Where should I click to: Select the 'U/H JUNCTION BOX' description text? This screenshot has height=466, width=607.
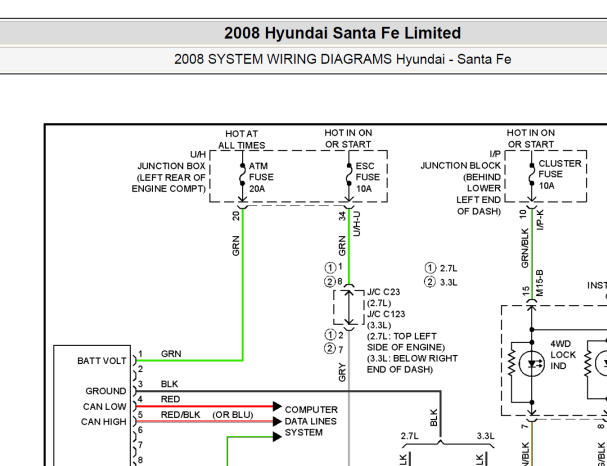tap(169, 171)
